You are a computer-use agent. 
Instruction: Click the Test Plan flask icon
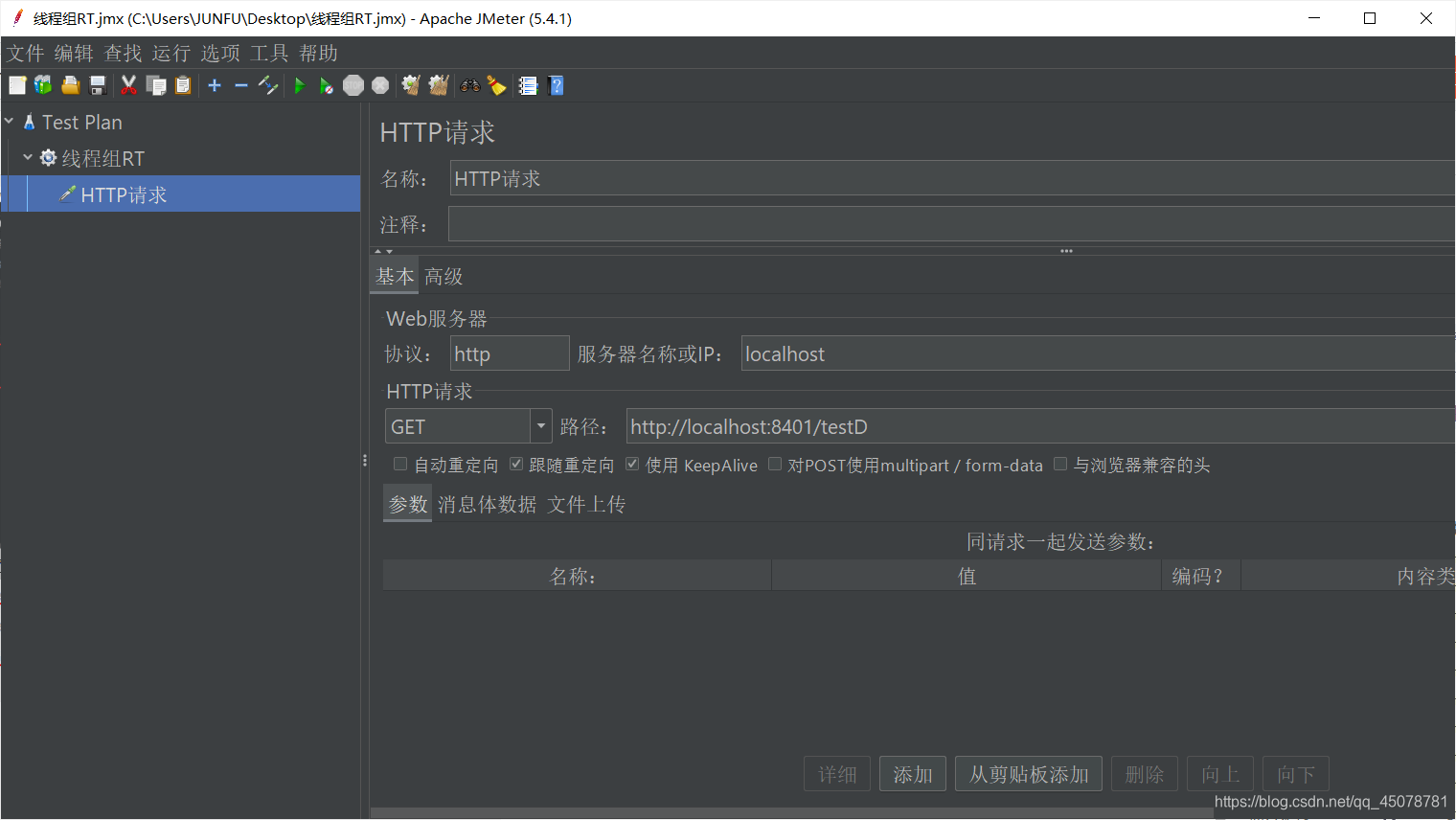(30, 122)
